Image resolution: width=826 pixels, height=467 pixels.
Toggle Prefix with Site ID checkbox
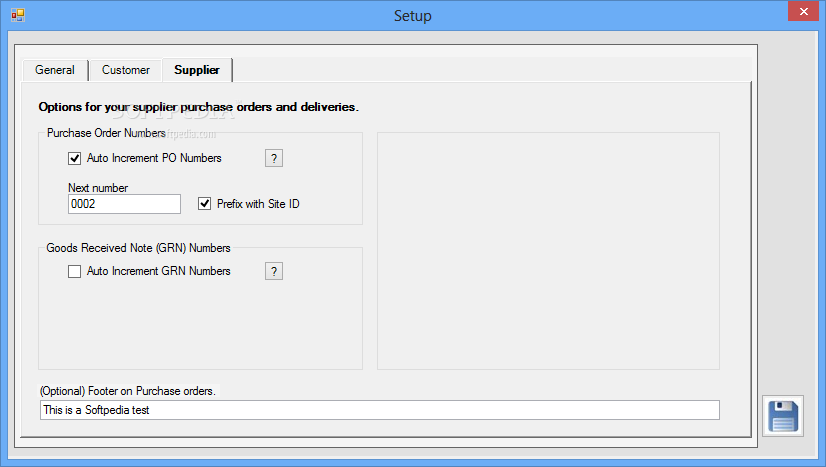point(204,204)
